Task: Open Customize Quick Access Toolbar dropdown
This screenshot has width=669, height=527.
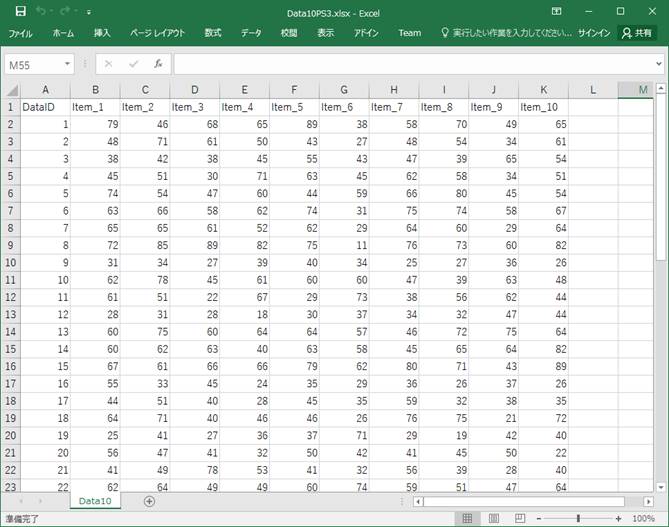Action: pos(88,12)
